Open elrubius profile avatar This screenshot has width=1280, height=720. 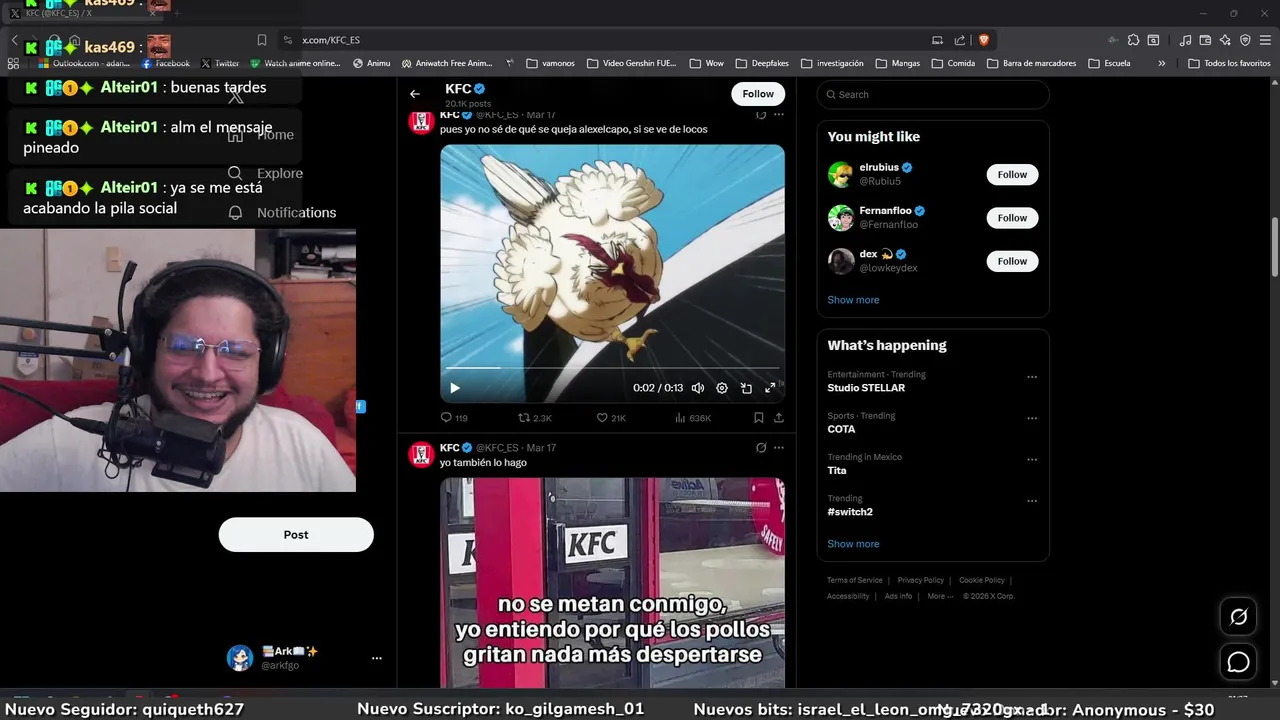(841, 174)
